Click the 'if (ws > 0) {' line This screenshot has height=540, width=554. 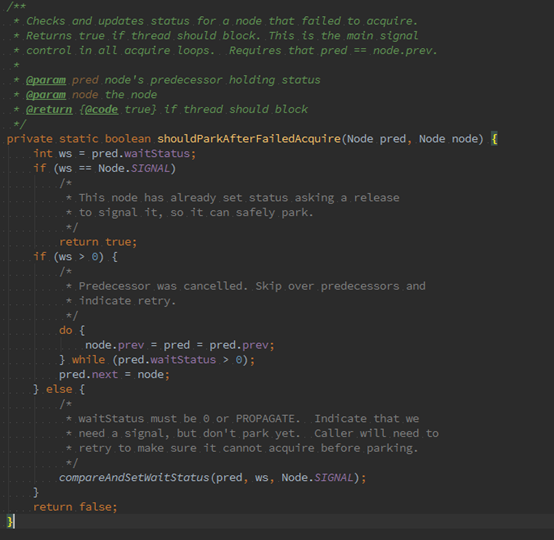click(76, 257)
